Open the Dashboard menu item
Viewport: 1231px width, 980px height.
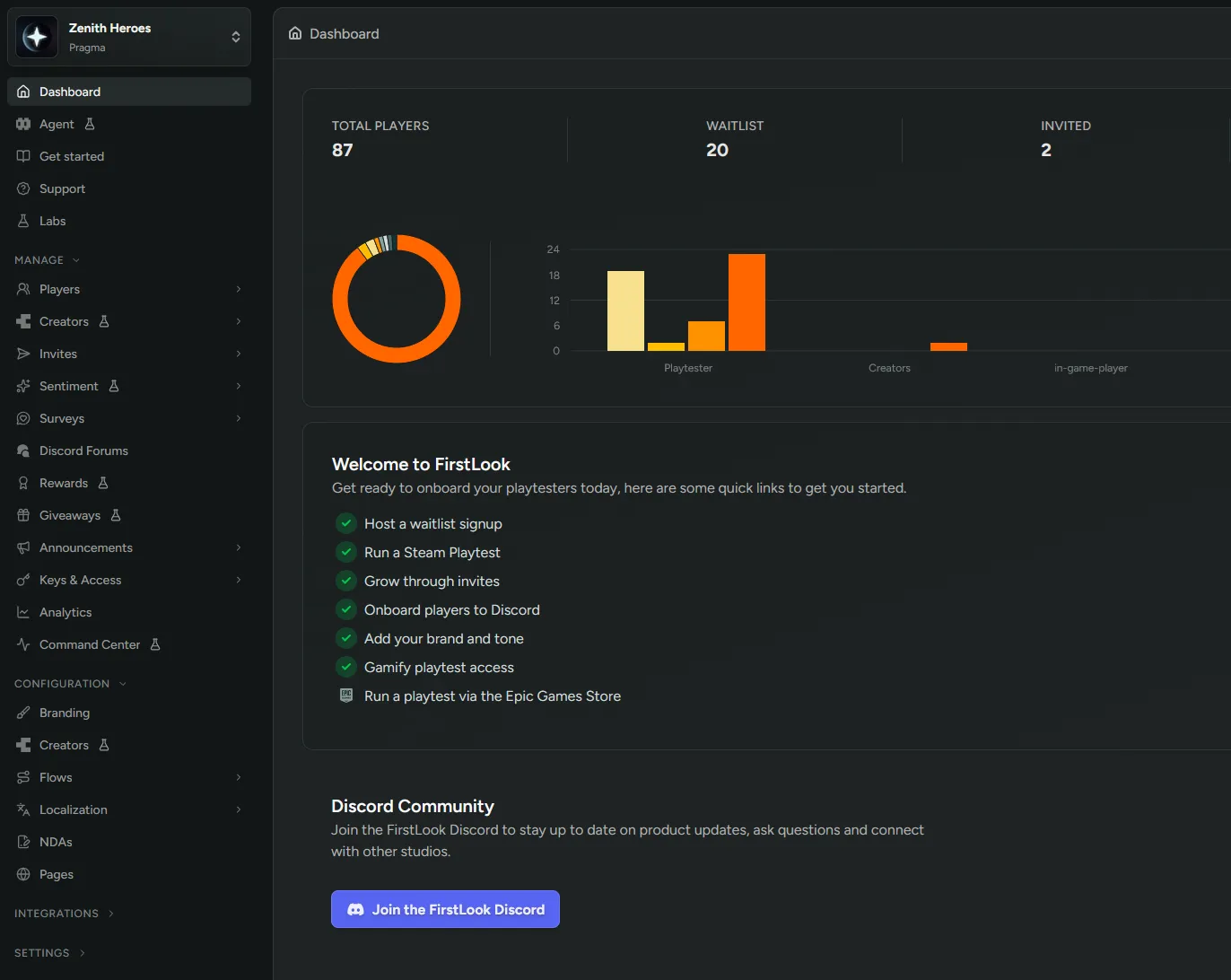[x=129, y=92]
